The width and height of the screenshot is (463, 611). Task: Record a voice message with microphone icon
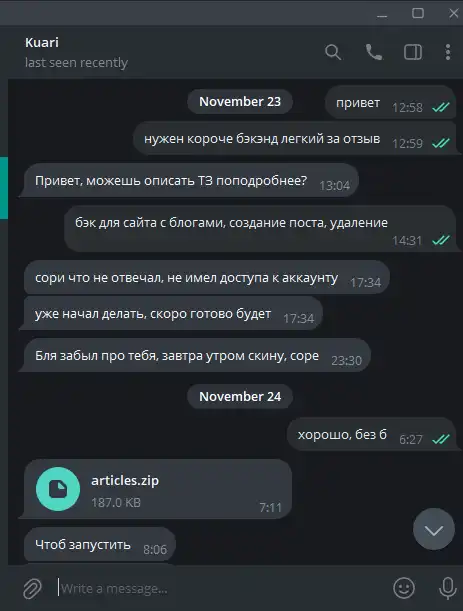click(448, 588)
